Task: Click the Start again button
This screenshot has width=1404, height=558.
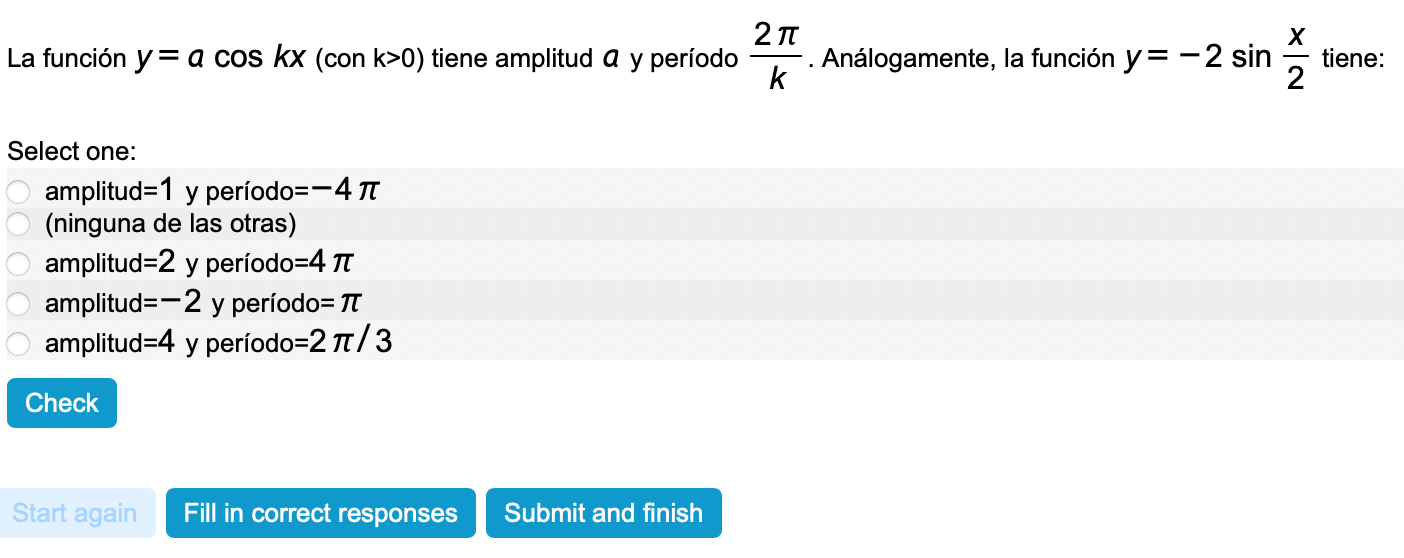Action: [75, 513]
